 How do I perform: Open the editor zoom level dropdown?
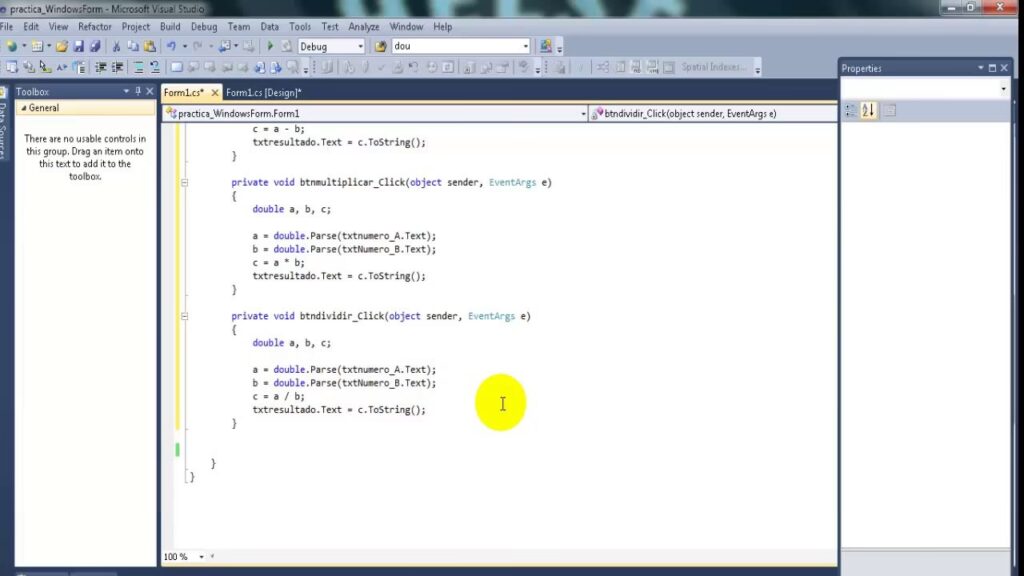201,557
